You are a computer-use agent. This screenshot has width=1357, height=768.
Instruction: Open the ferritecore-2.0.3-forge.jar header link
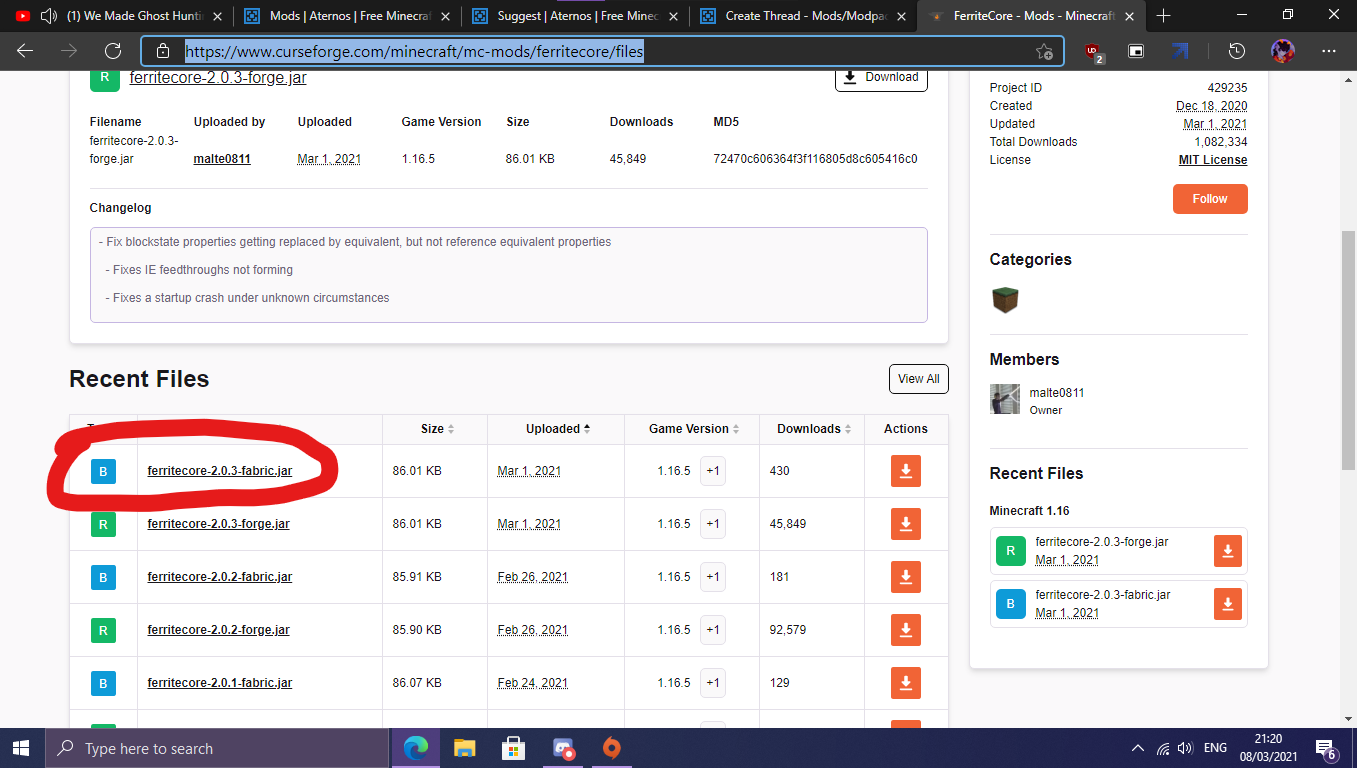pyautogui.click(x=218, y=78)
